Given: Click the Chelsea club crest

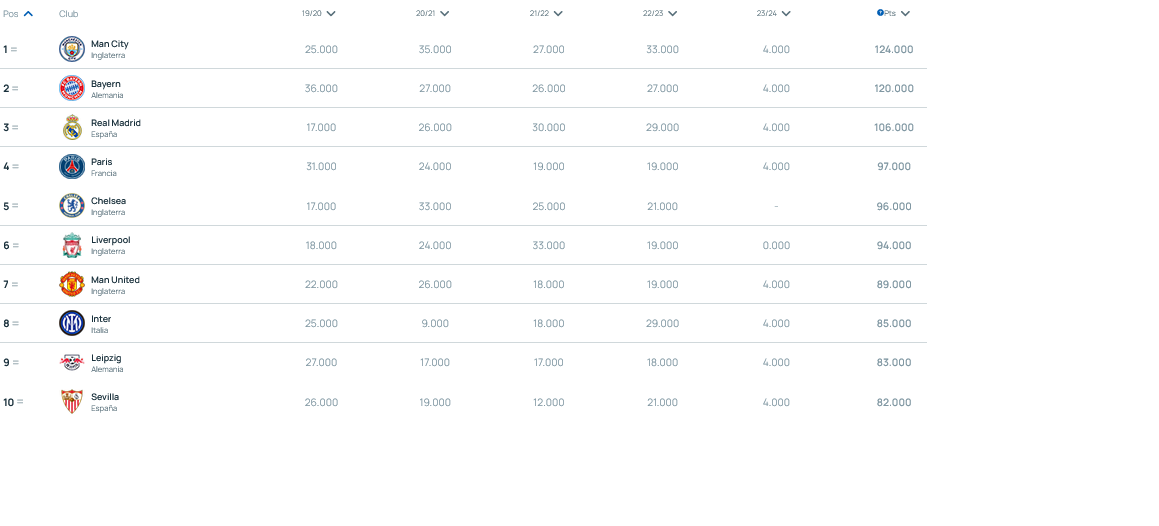Looking at the screenshot, I should point(71,206).
